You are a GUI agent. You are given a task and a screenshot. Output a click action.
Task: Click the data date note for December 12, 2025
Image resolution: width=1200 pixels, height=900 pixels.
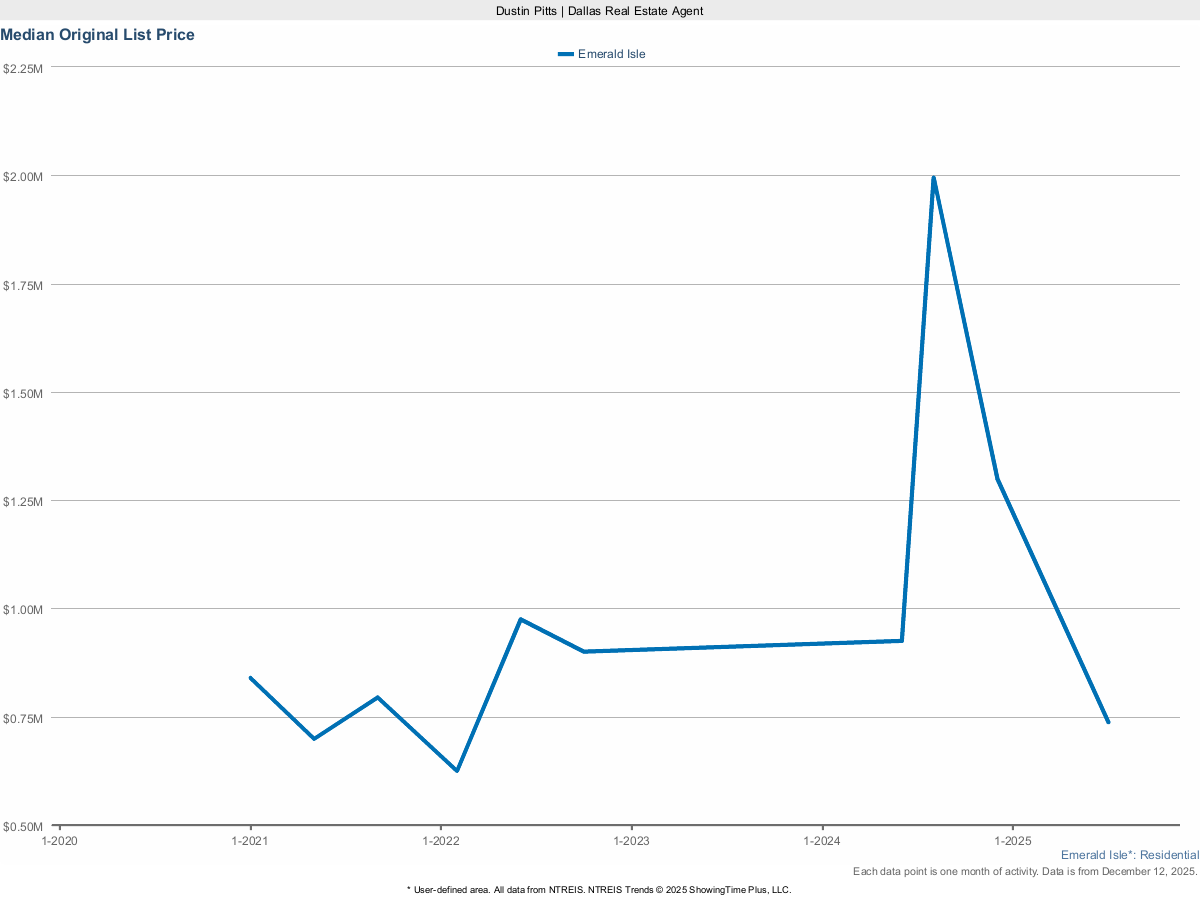pos(1025,872)
